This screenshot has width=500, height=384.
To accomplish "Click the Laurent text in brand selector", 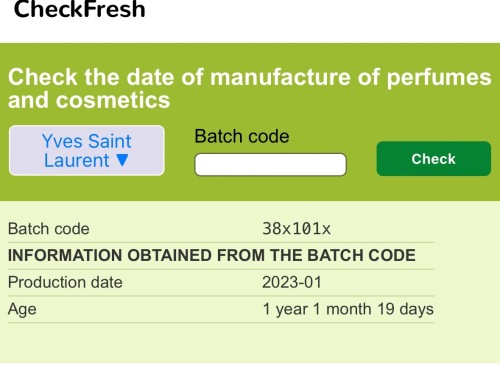I will (77, 160).
